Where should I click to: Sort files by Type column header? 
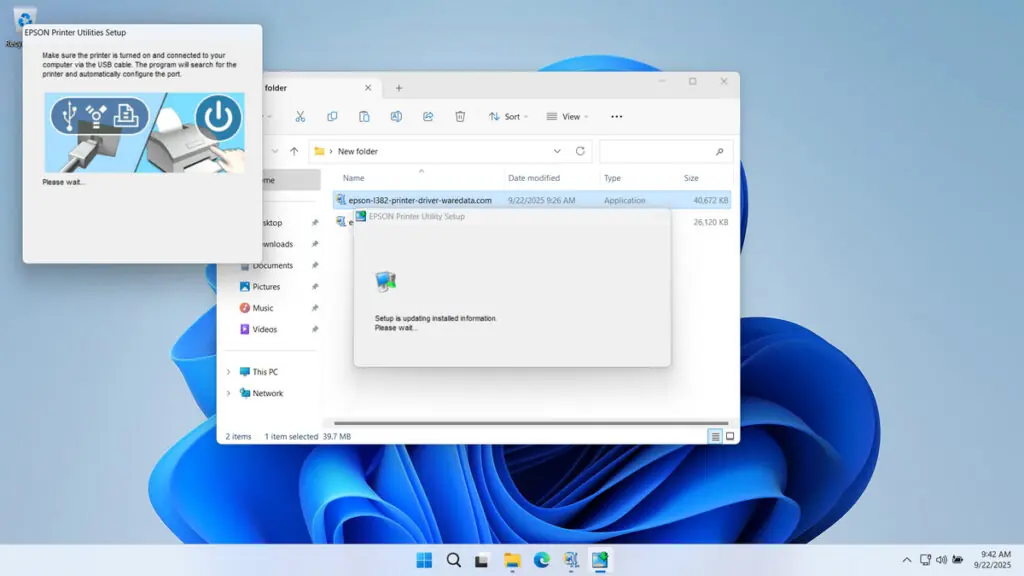612,178
